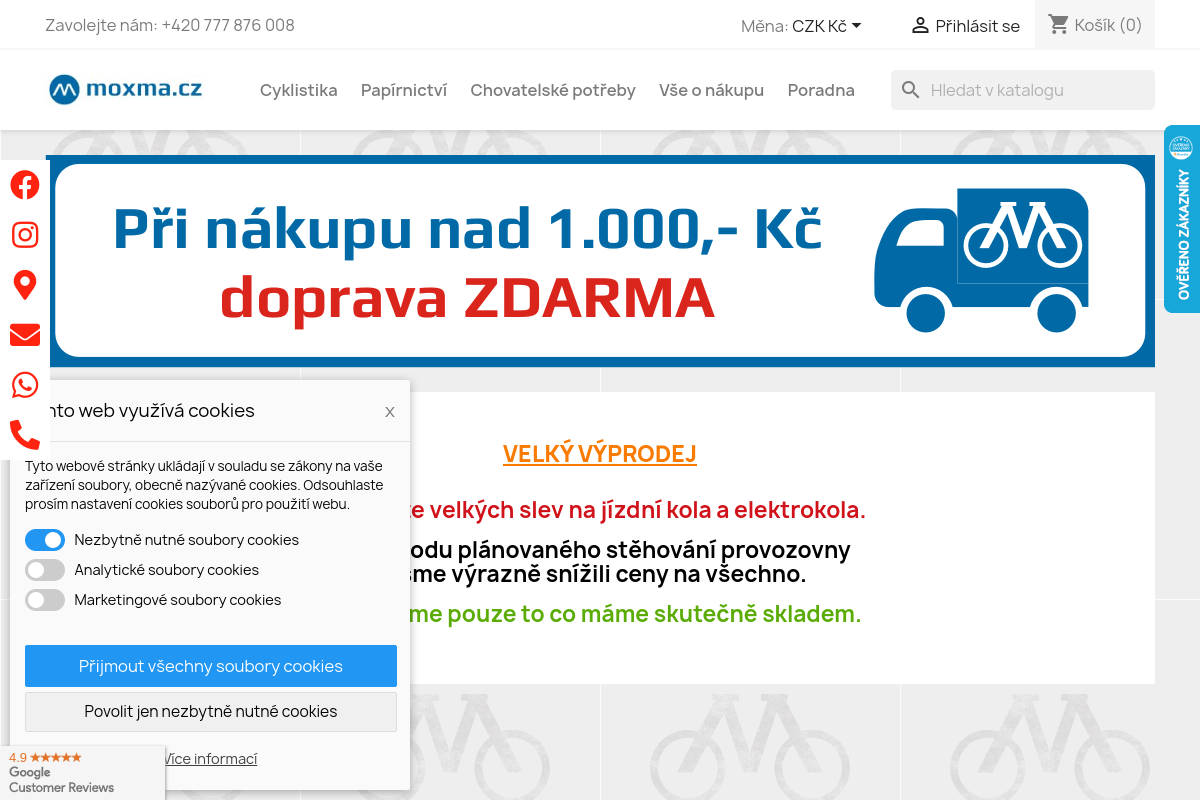Click the WhatsApp icon

(25, 384)
